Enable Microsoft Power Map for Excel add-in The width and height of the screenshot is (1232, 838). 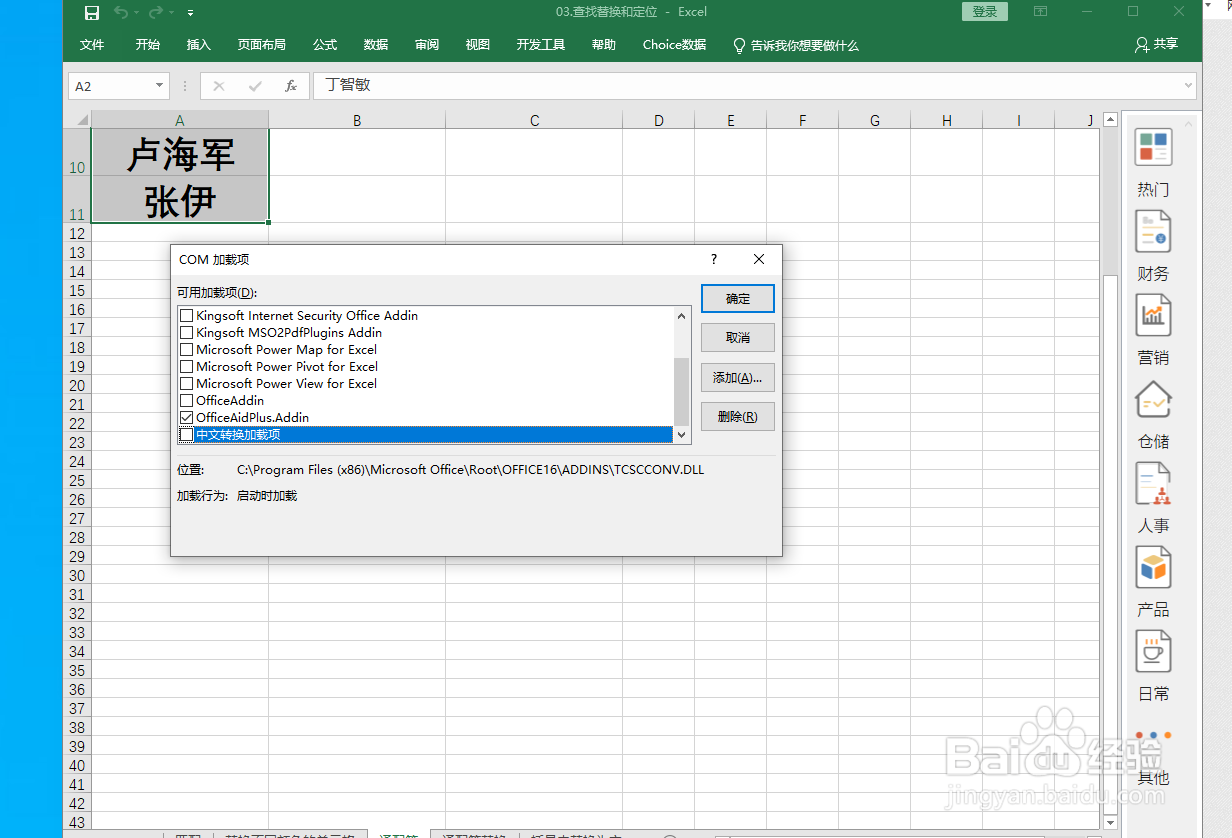click(x=186, y=349)
